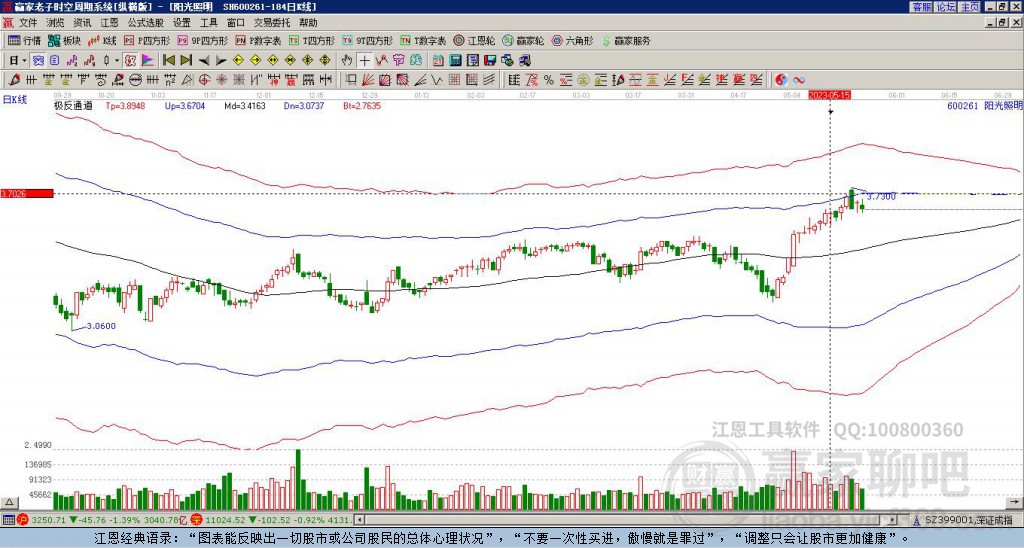This screenshot has width=1024, height=548.
Task: Open 赢家服务 with dollar icon
Action: 626,40
